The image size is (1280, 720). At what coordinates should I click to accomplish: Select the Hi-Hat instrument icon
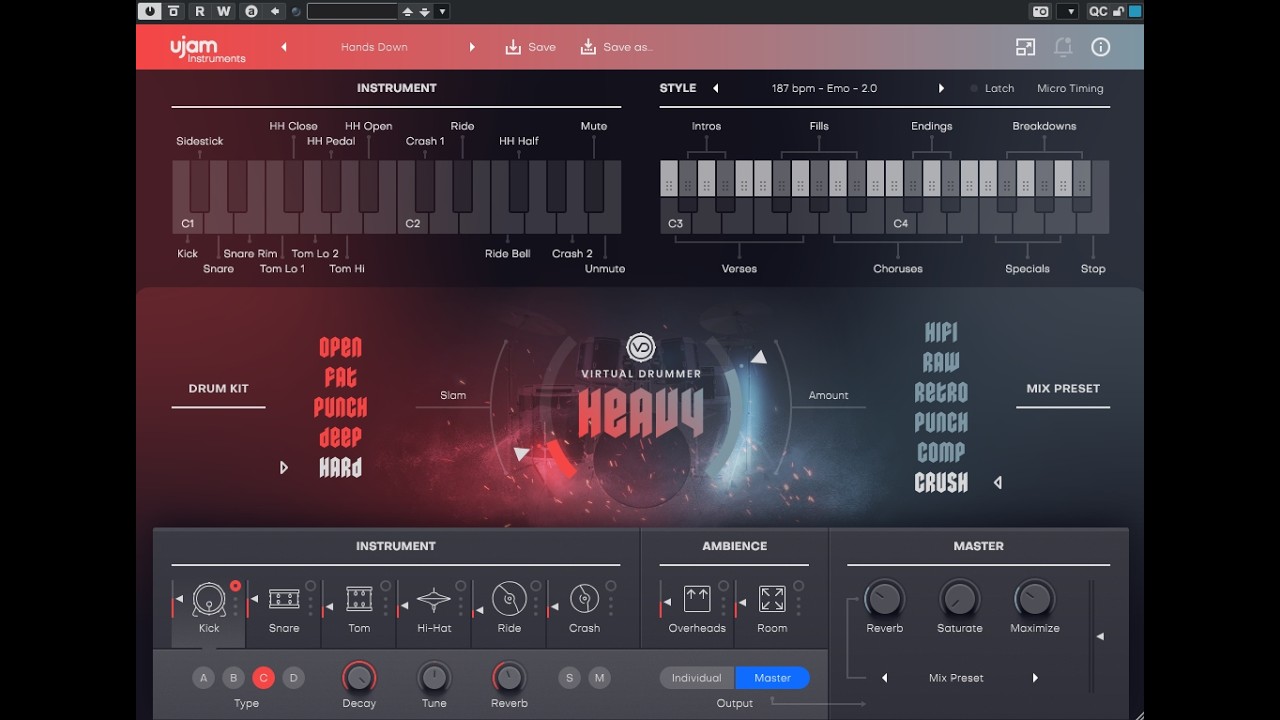(x=434, y=599)
